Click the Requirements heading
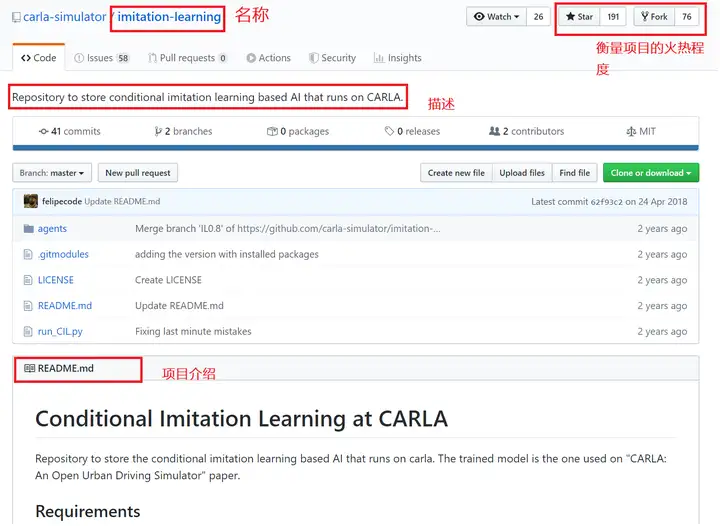Image resolution: width=720 pixels, height=526 pixels. [88, 511]
